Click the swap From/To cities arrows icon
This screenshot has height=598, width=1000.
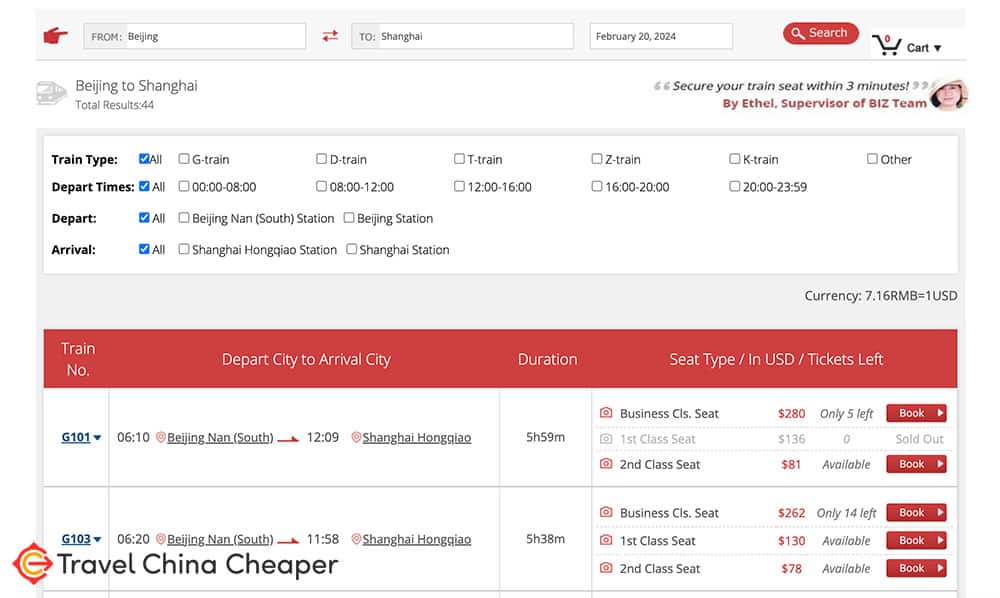click(331, 34)
